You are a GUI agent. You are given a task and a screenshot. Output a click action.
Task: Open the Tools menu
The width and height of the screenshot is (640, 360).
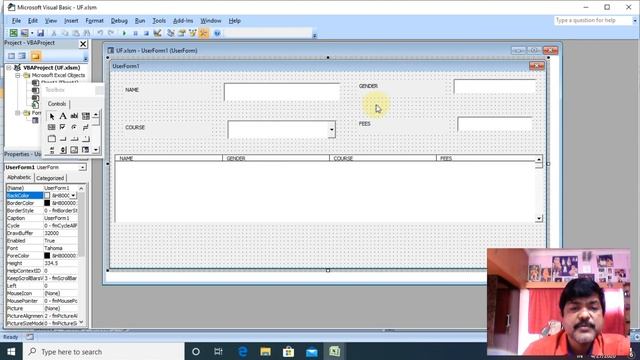(159, 20)
